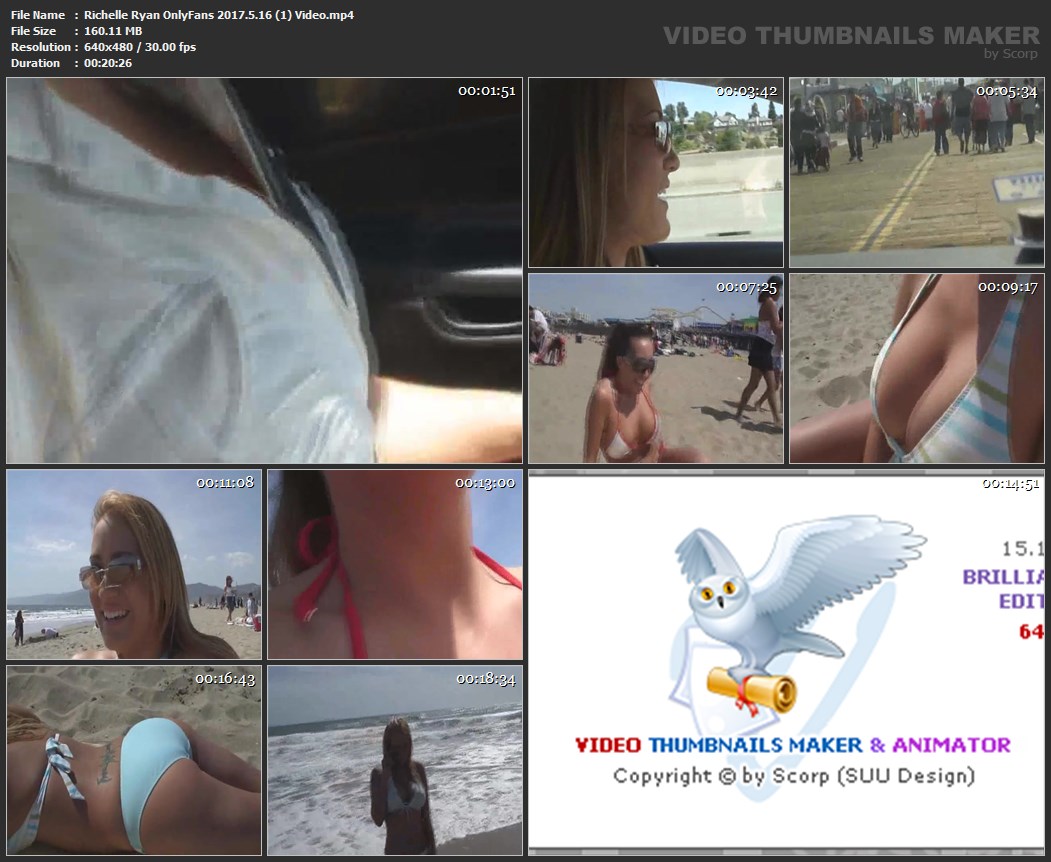Click the "by Scorp" credit under the watermark
Image resolution: width=1051 pixels, height=862 pixels.
pos(1010,54)
